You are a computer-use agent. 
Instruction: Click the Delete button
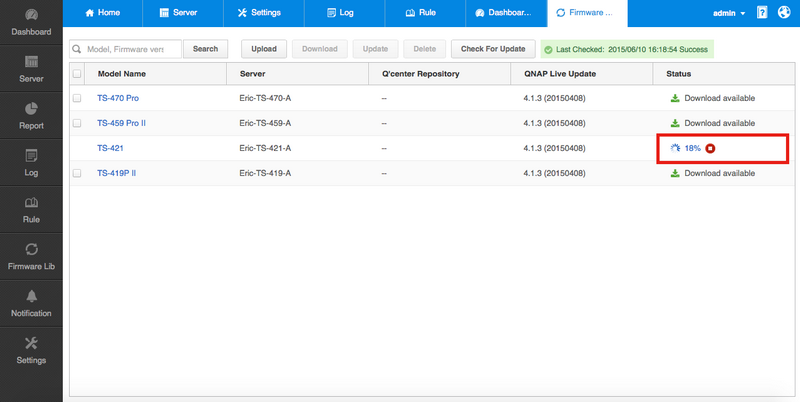425,49
